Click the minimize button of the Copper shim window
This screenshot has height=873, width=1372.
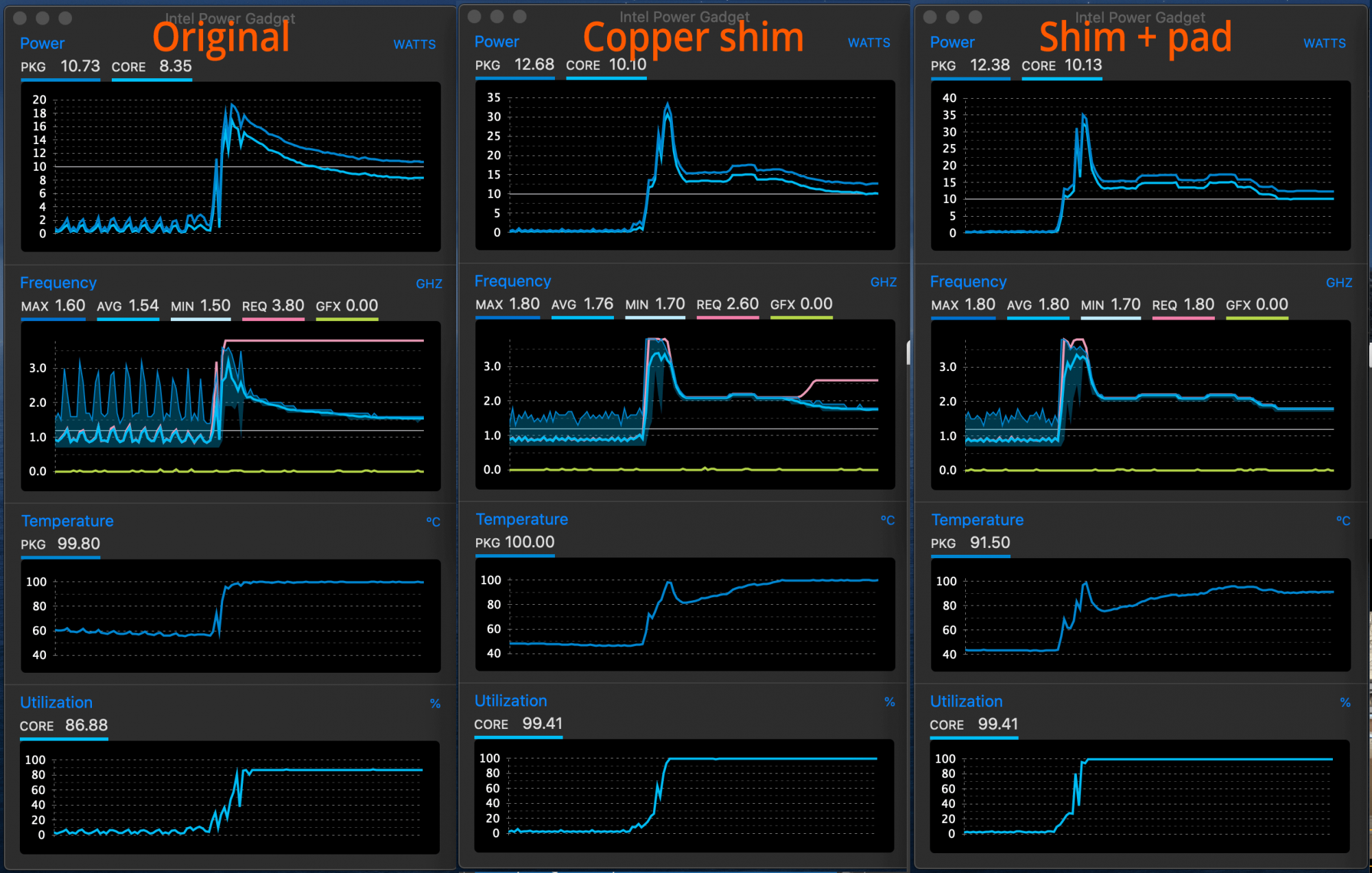coord(497,16)
